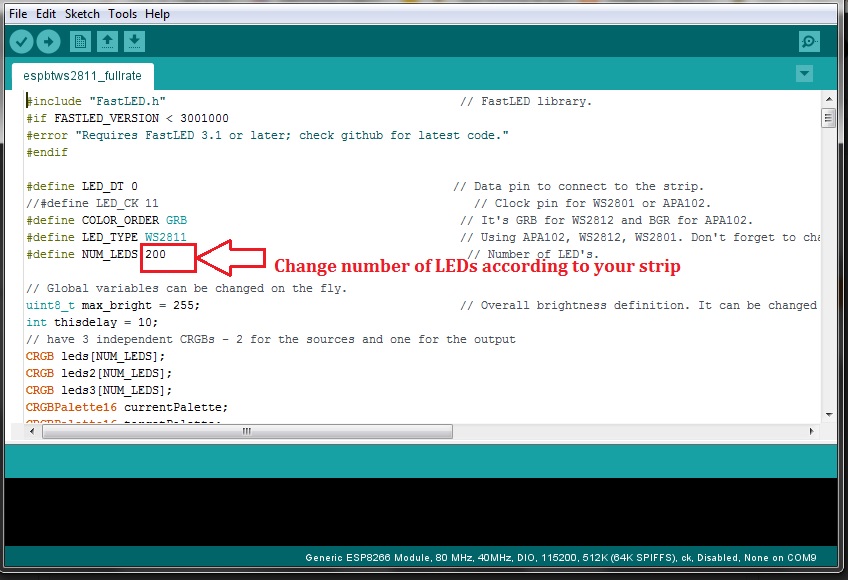Open the Sketch menu
Image resolution: width=848 pixels, height=580 pixels.
pos(82,14)
